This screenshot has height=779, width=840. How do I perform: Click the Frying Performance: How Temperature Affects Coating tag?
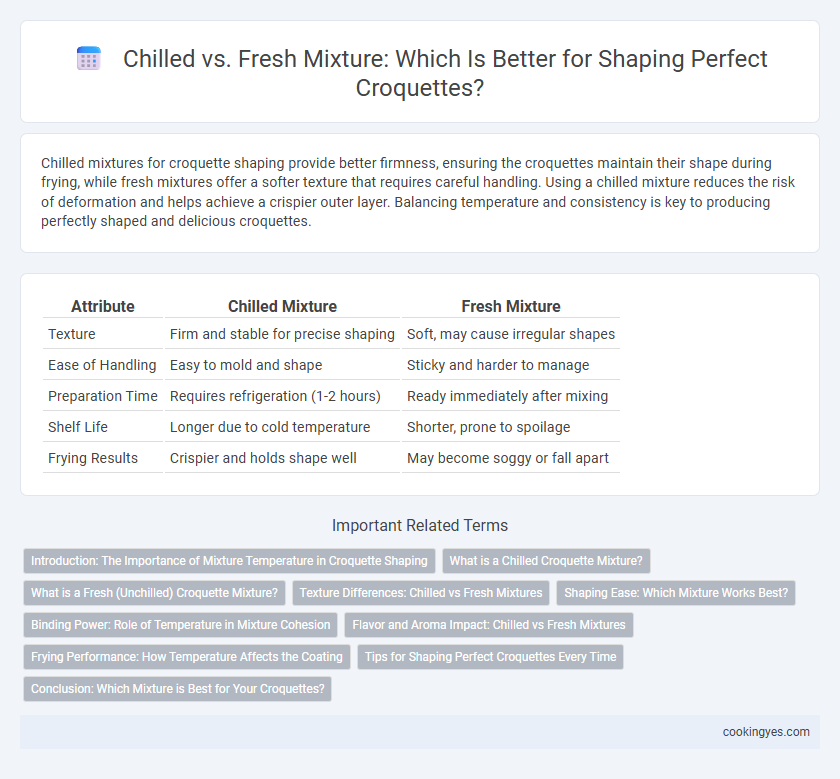coord(186,657)
